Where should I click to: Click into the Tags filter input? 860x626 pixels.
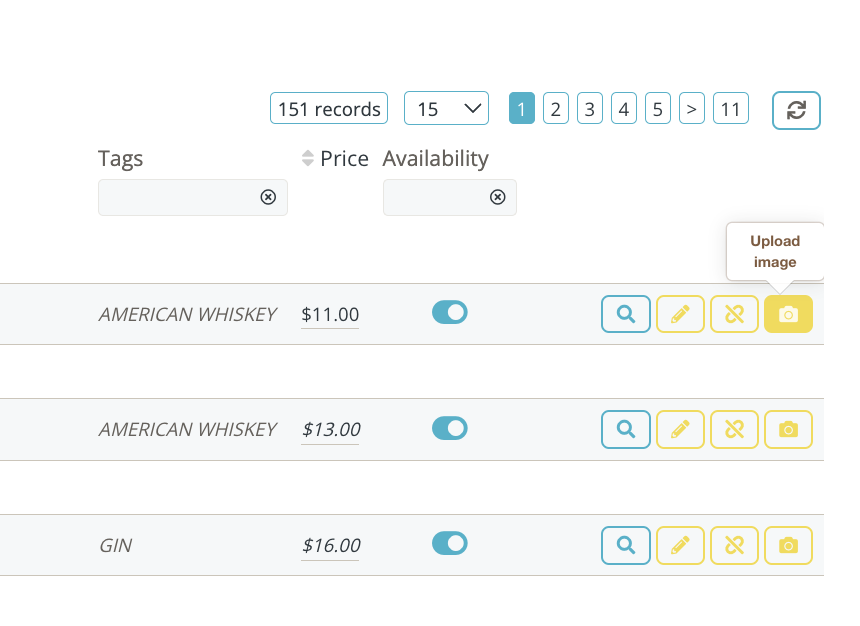[x=180, y=198]
